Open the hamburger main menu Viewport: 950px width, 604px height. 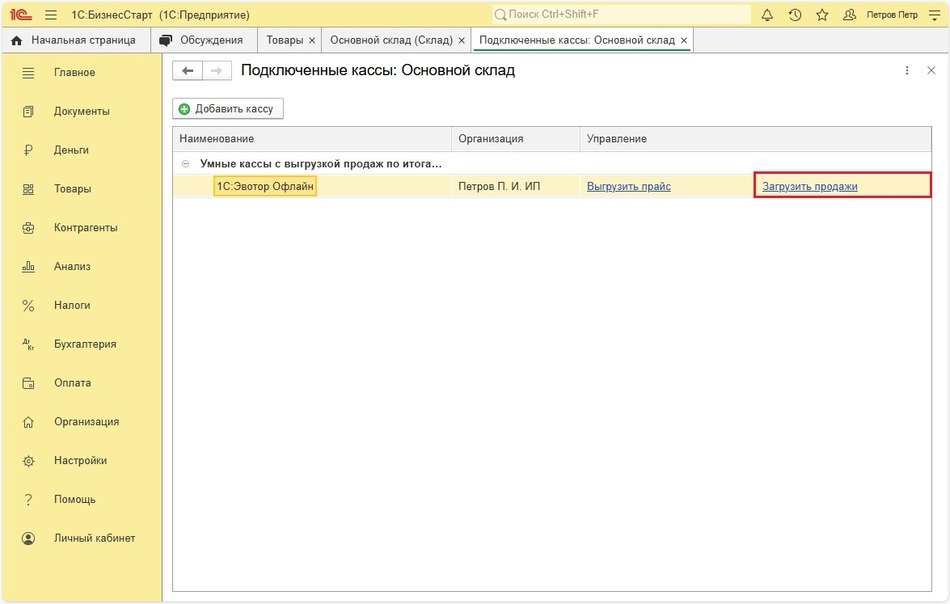tap(51, 15)
